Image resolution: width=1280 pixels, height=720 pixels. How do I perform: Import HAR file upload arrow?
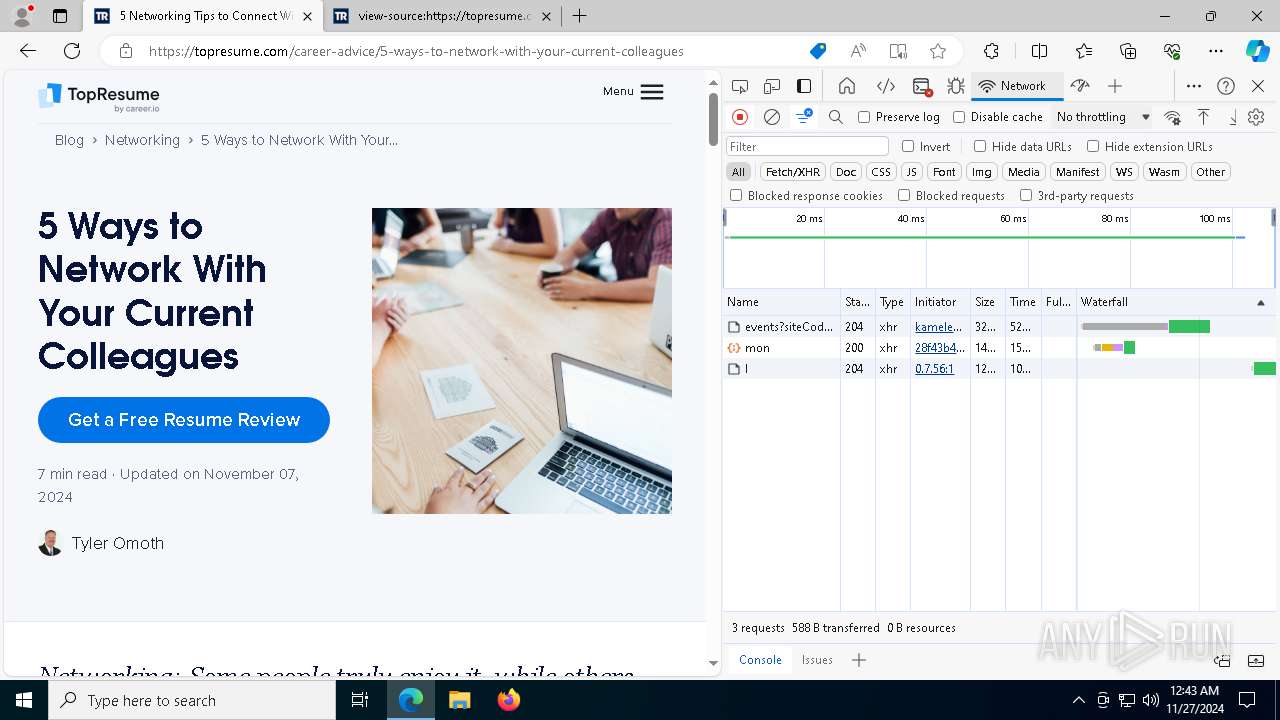click(x=1204, y=117)
